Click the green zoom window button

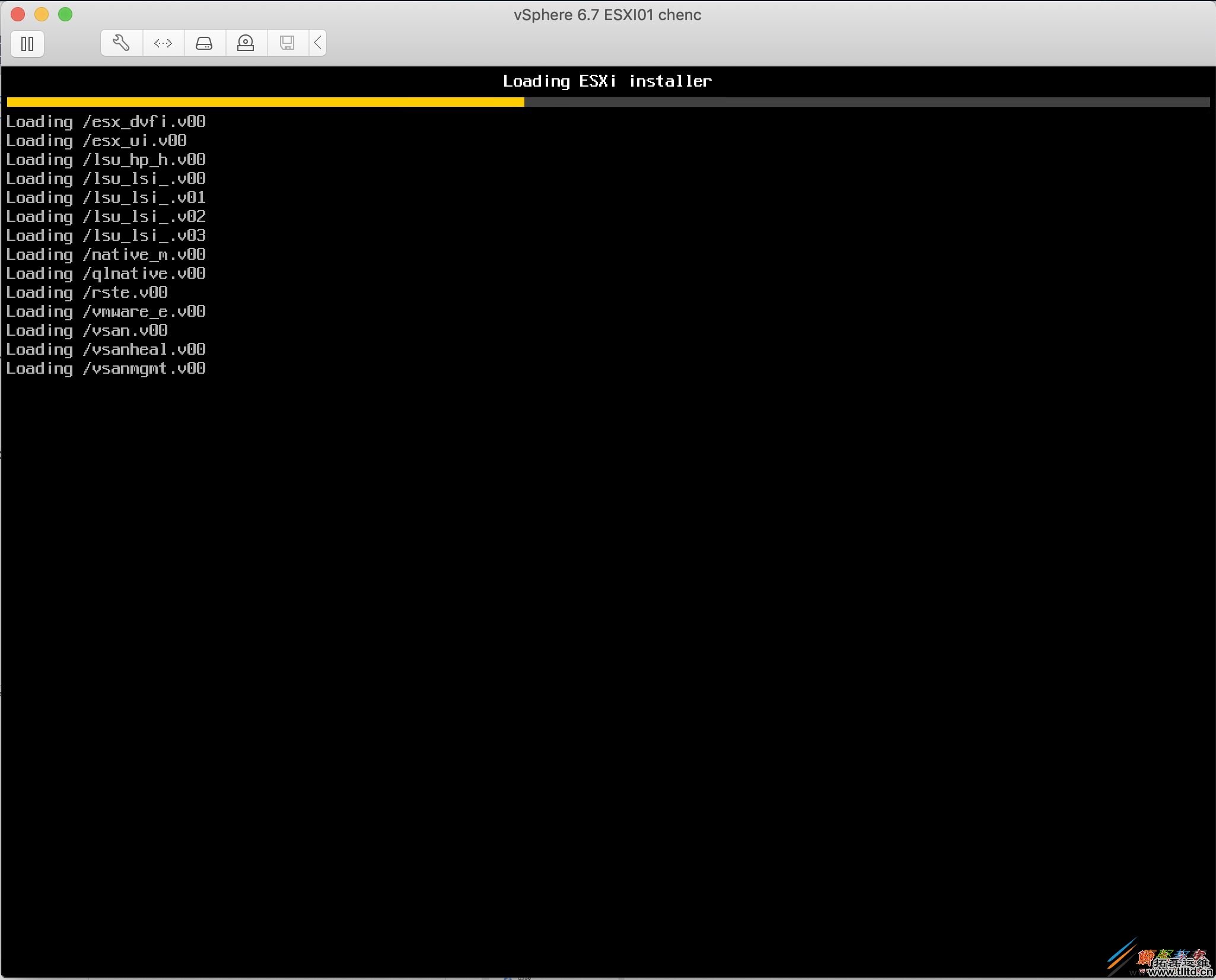(x=65, y=14)
